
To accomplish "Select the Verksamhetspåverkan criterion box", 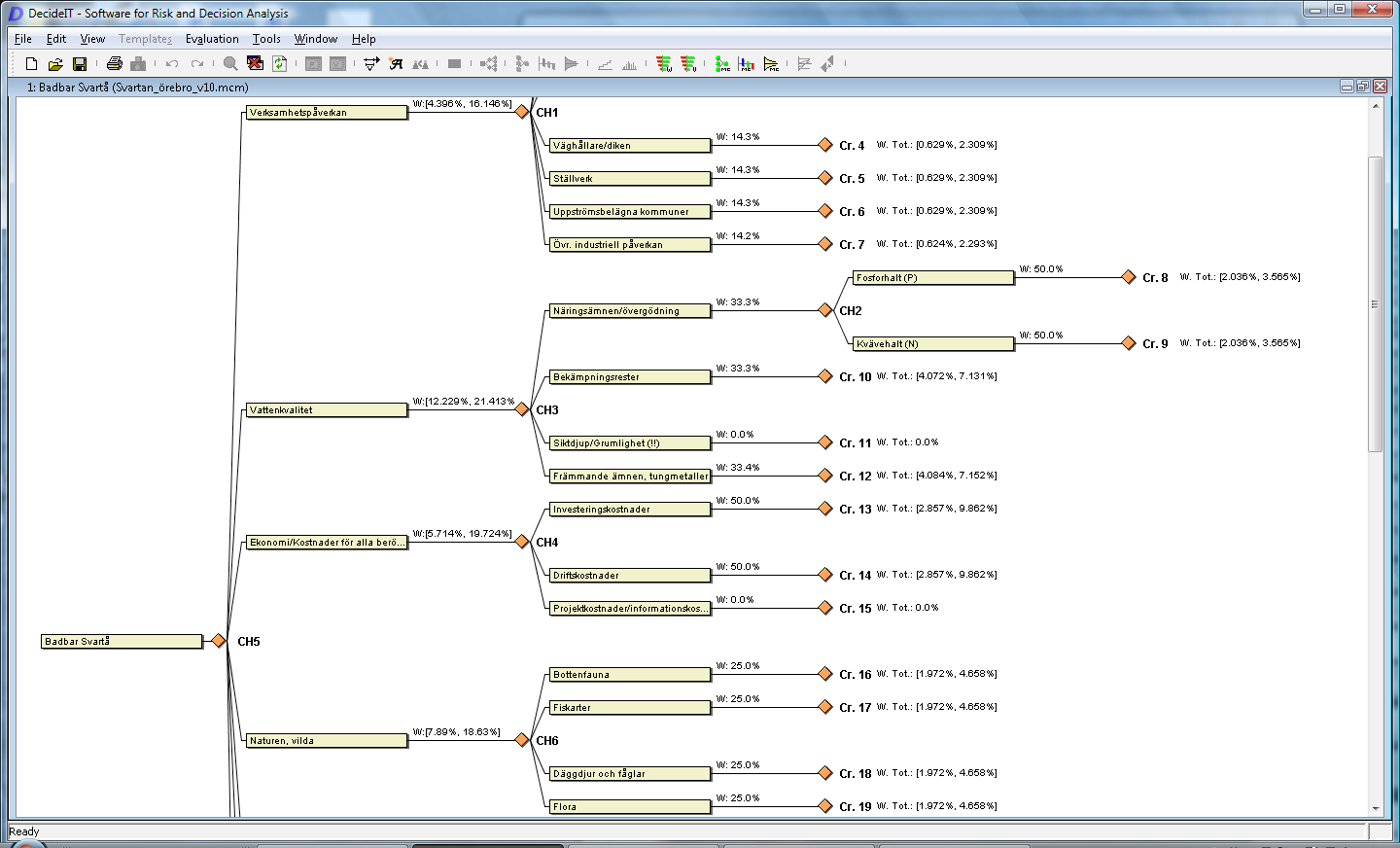I will [327, 112].
